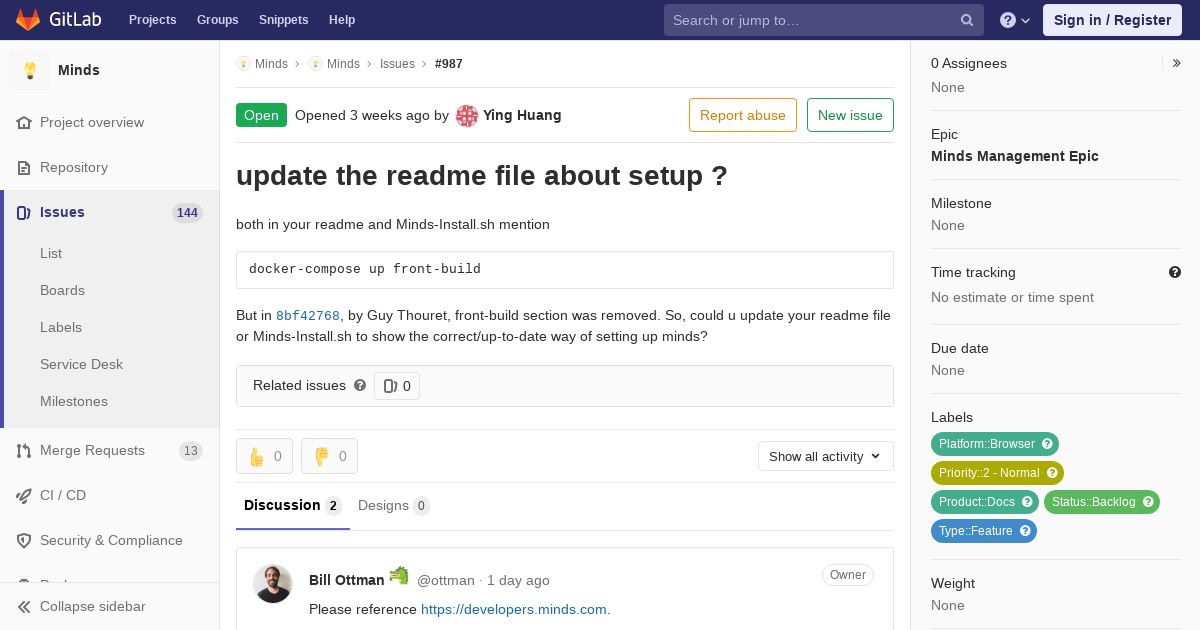The height and width of the screenshot is (630, 1200).
Task: Click the Type::Feature label help icon
Action: (1025, 531)
